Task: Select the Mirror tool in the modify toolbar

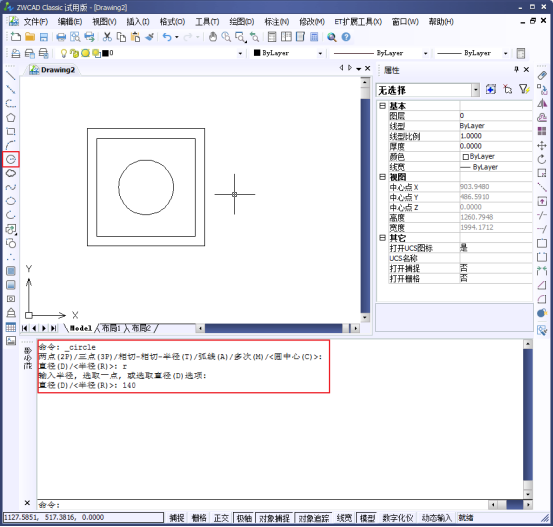Action: (x=542, y=103)
